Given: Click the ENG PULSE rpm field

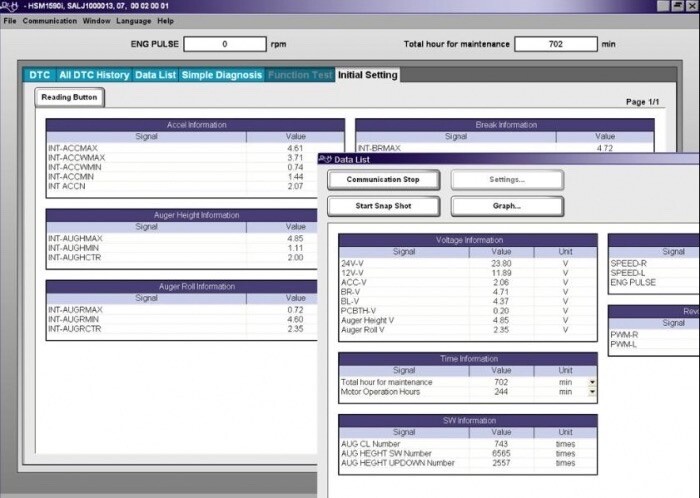Looking at the screenshot, I should coord(225,44).
